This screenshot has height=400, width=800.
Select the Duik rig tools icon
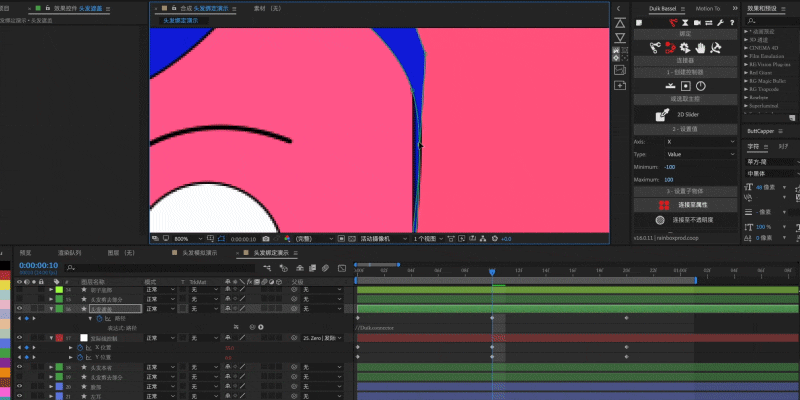[x=715, y=48]
